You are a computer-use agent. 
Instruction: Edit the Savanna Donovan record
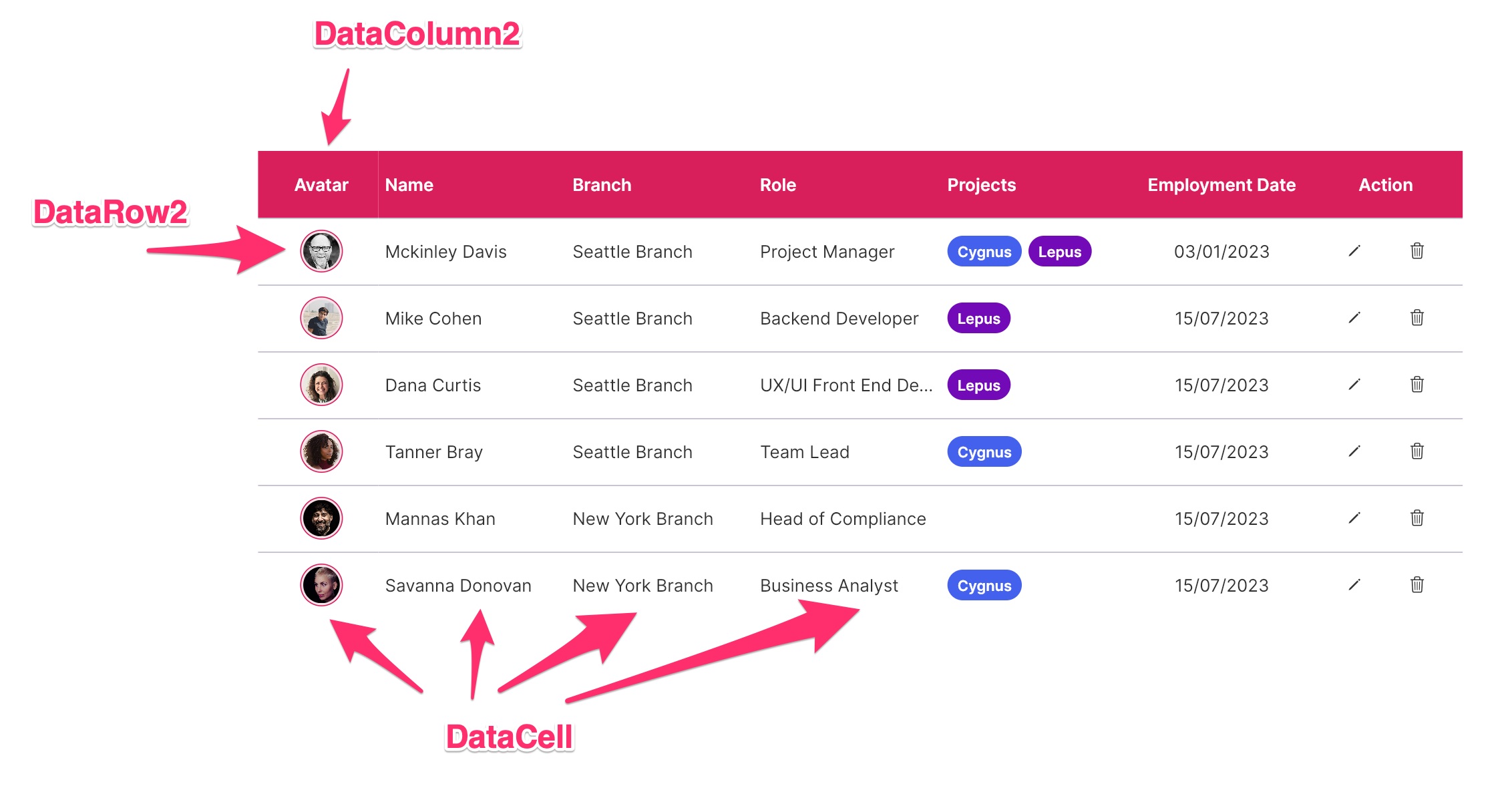[x=1354, y=585]
